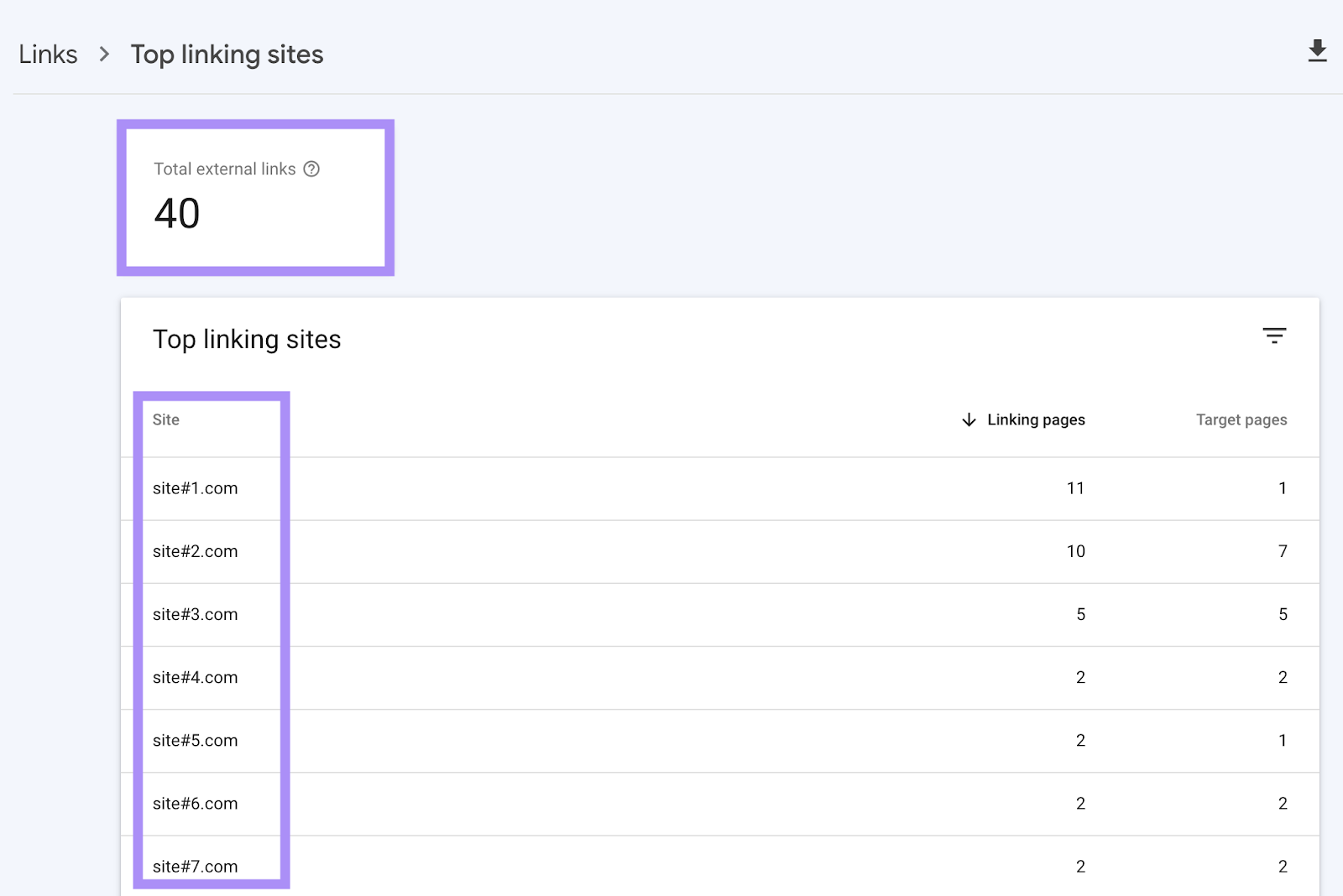This screenshot has height=896, width=1343.
Task: Select the site#6.com row
Action: click(195, 803)
